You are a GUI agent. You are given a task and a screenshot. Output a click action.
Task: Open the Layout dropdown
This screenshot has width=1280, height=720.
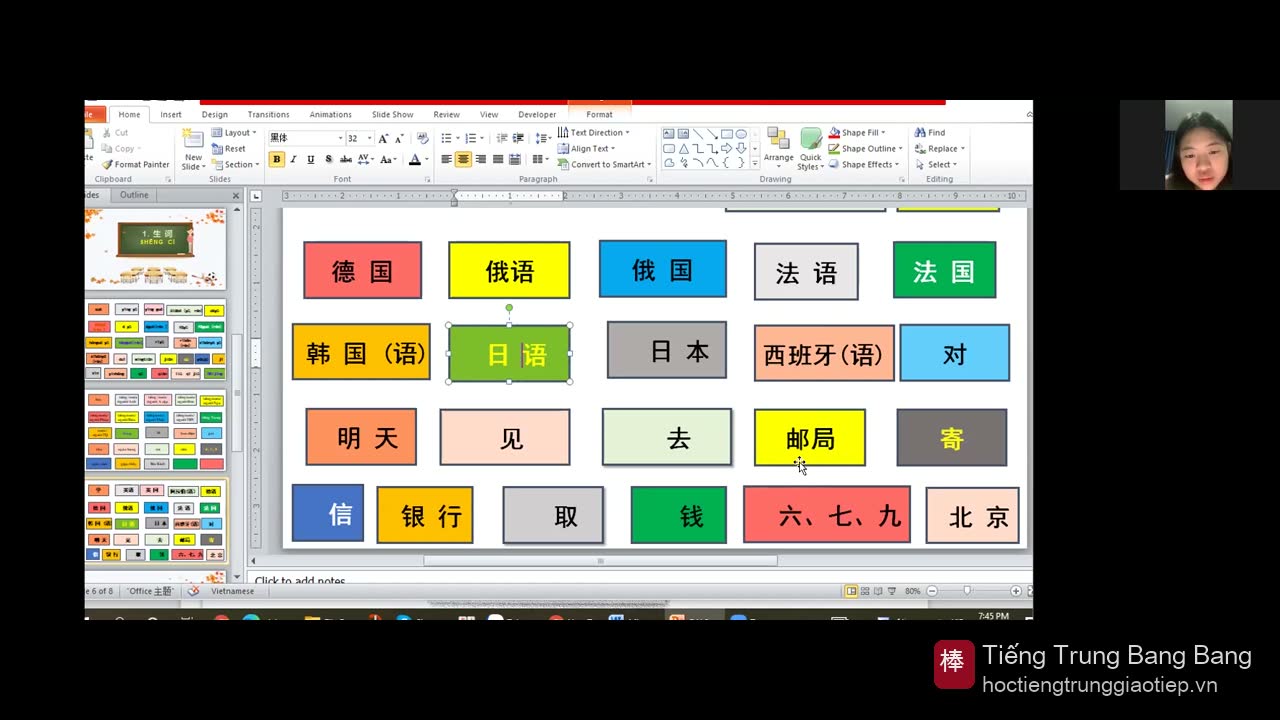[x=234, y=132]
